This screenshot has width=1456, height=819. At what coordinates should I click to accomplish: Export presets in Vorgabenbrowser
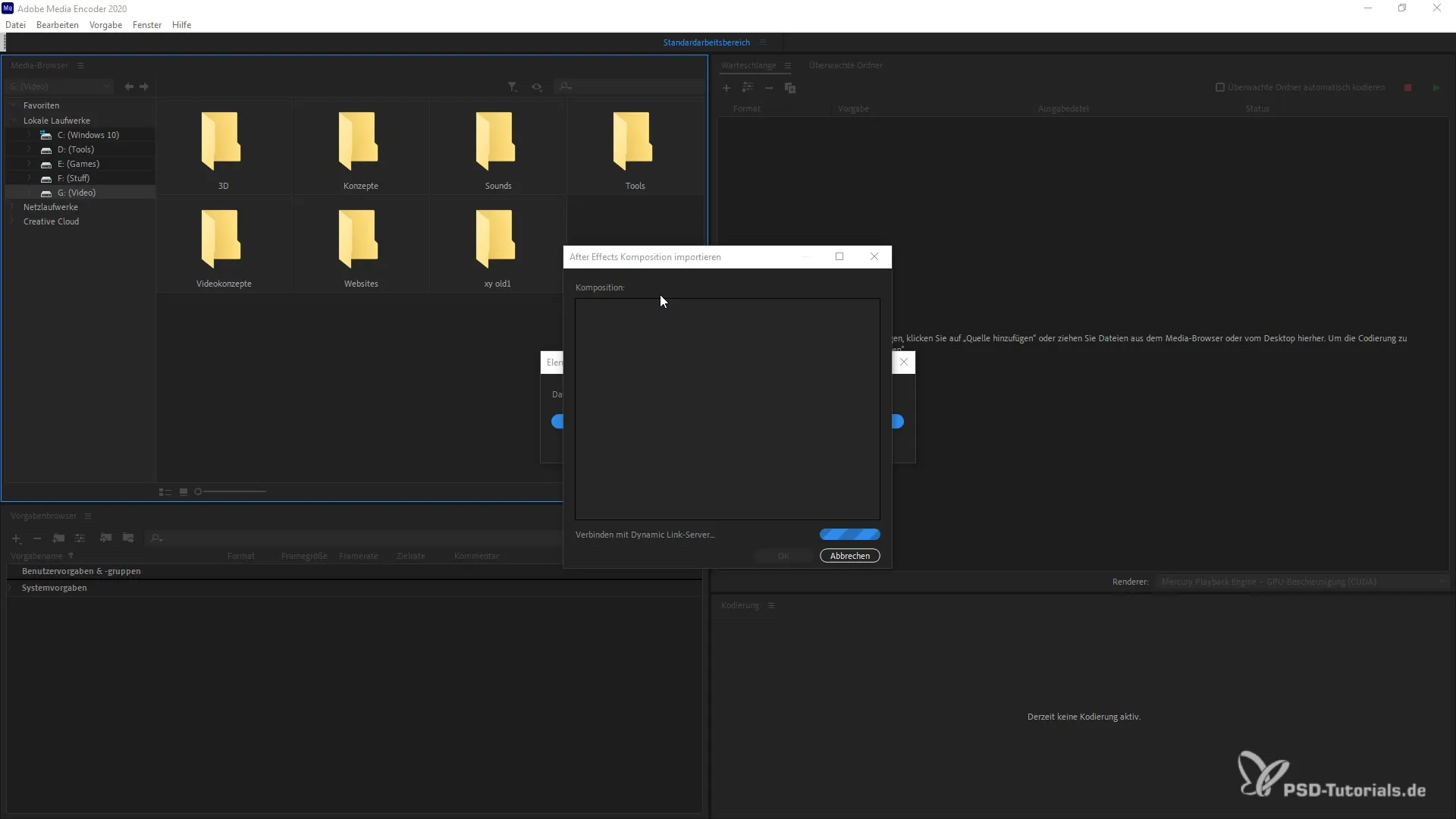tap(128, 538)
